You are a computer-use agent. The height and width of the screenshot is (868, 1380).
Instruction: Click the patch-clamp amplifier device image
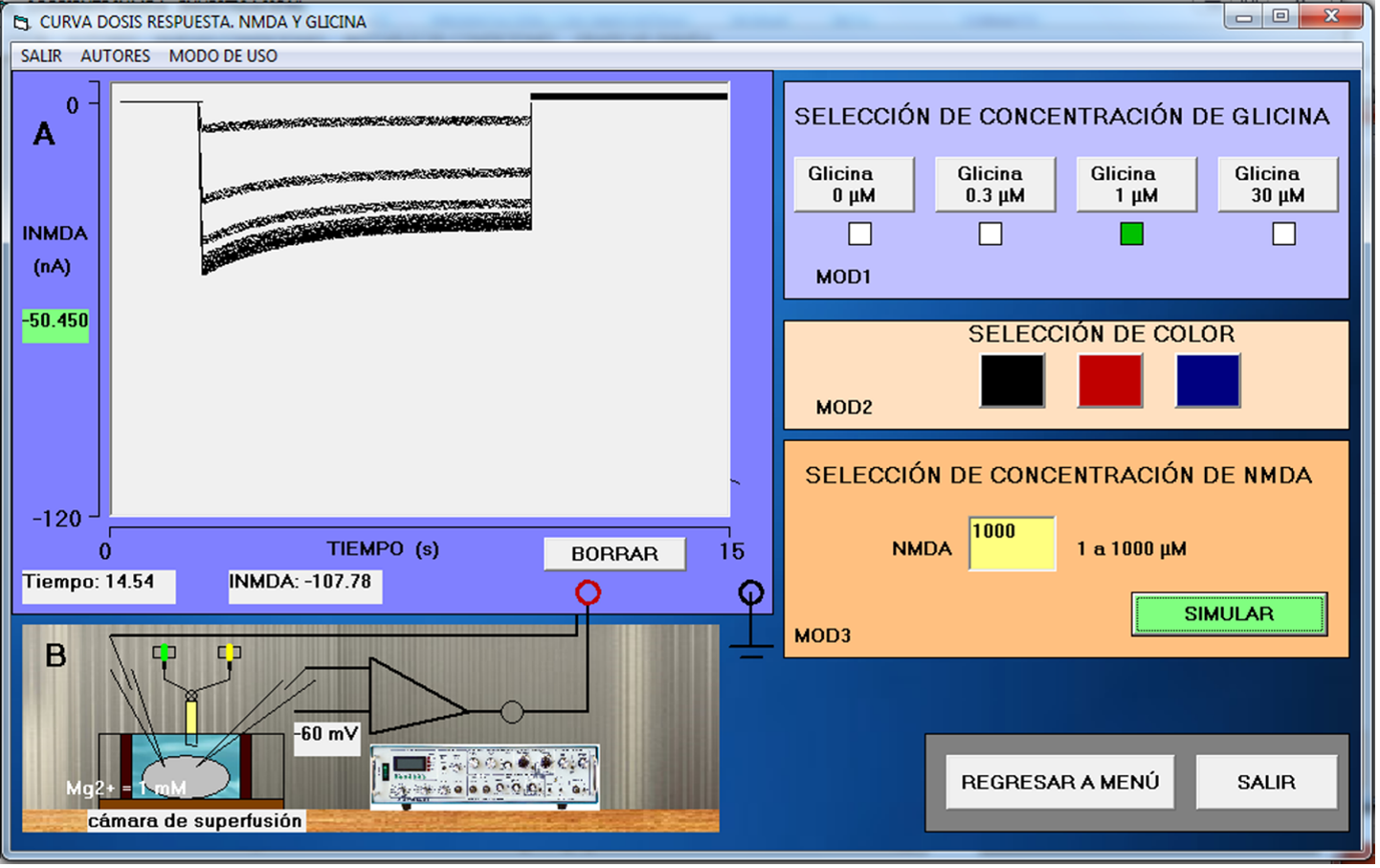(484, 776)
